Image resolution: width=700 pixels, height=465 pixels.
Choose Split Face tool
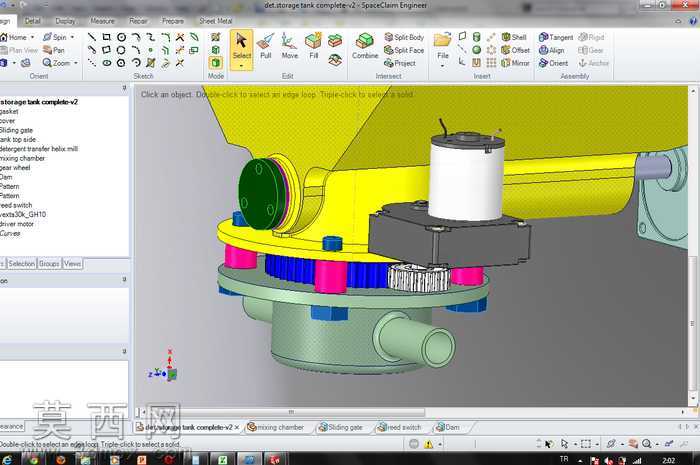pyautogui.click(x=404, y=50)
